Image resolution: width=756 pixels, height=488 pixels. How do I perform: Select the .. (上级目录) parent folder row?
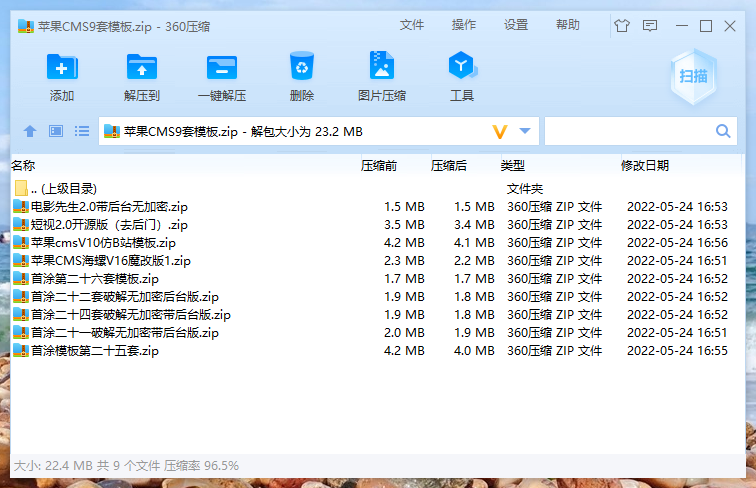coord(377,189)
